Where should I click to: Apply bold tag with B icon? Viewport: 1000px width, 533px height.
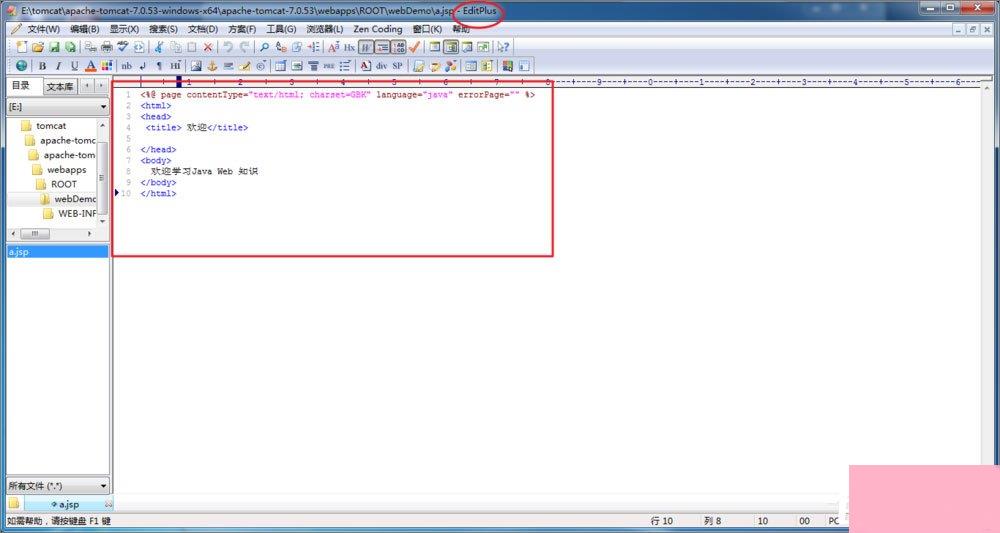(42, 66)
